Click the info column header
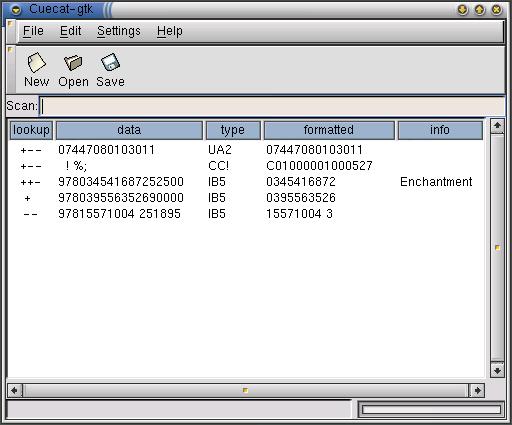This screenshot has height=425, width=512. pos(440,130)
